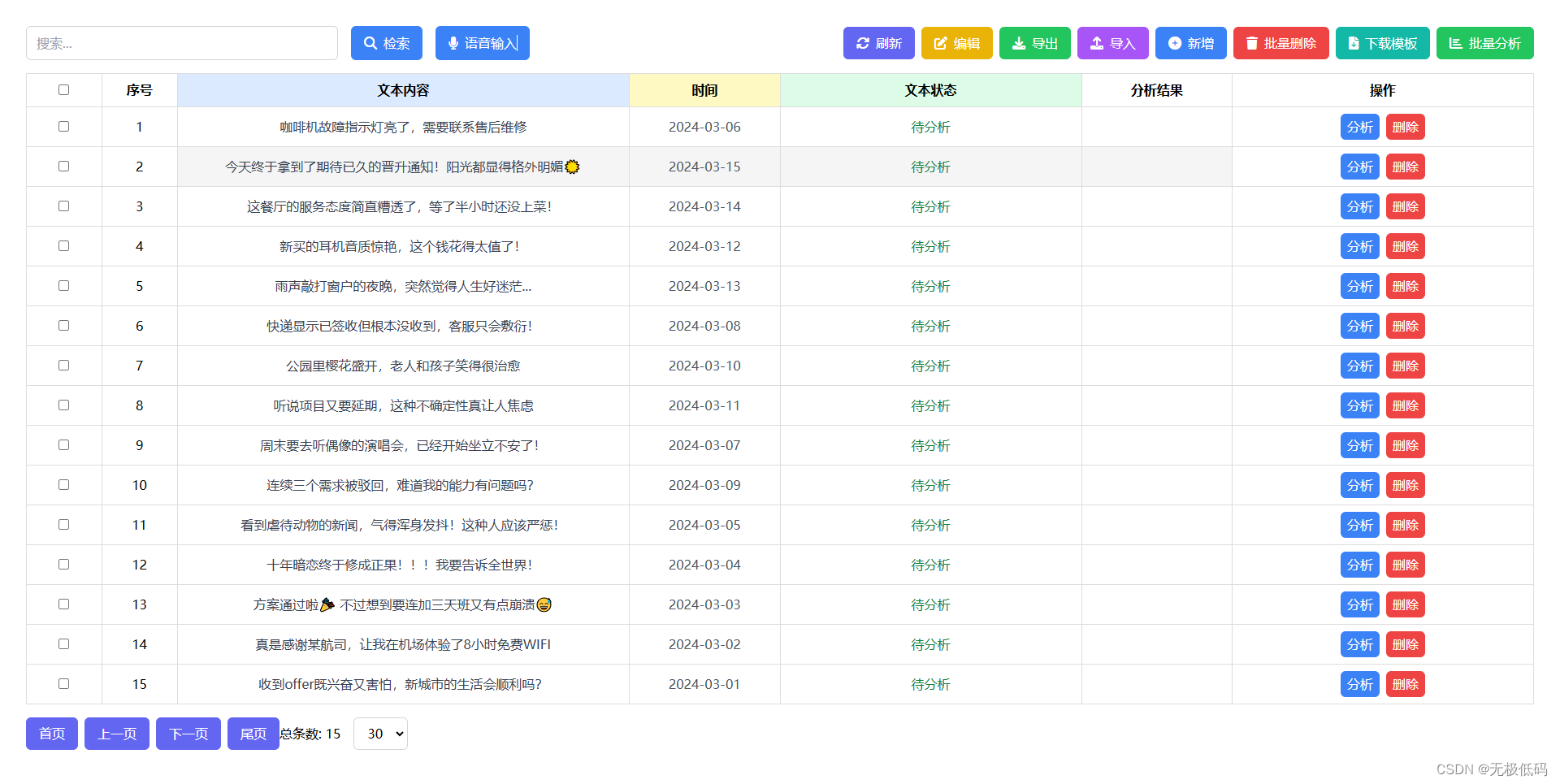This screenshot has height=784, width=1560.
Task: Click the batch analyze (批量分析) button
Action: coord(1484,43)
